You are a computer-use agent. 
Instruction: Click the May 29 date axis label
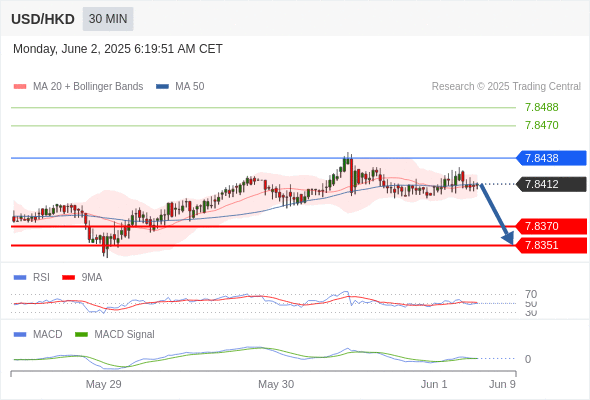coord(103,384)
